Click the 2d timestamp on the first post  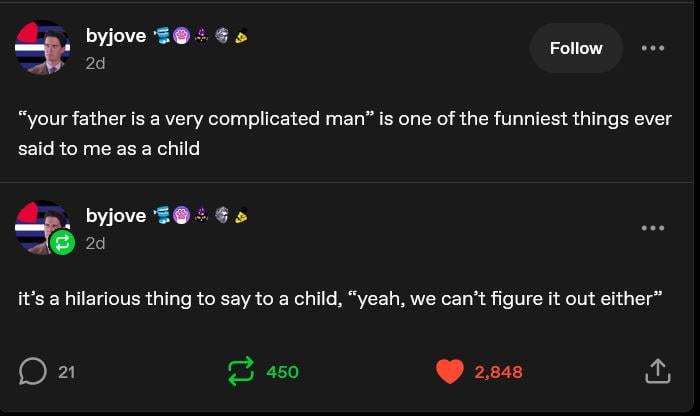[x=96, y=63]
